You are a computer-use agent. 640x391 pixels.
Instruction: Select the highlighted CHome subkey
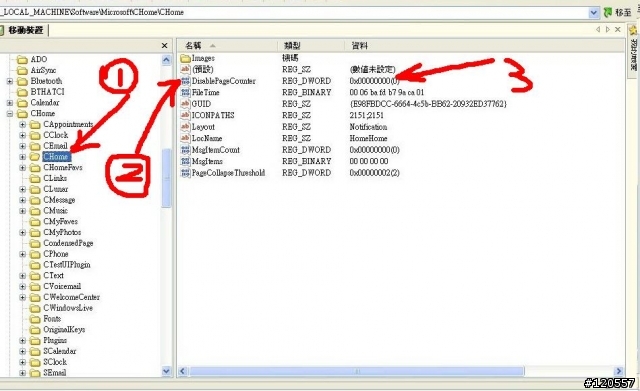point(56,157)
